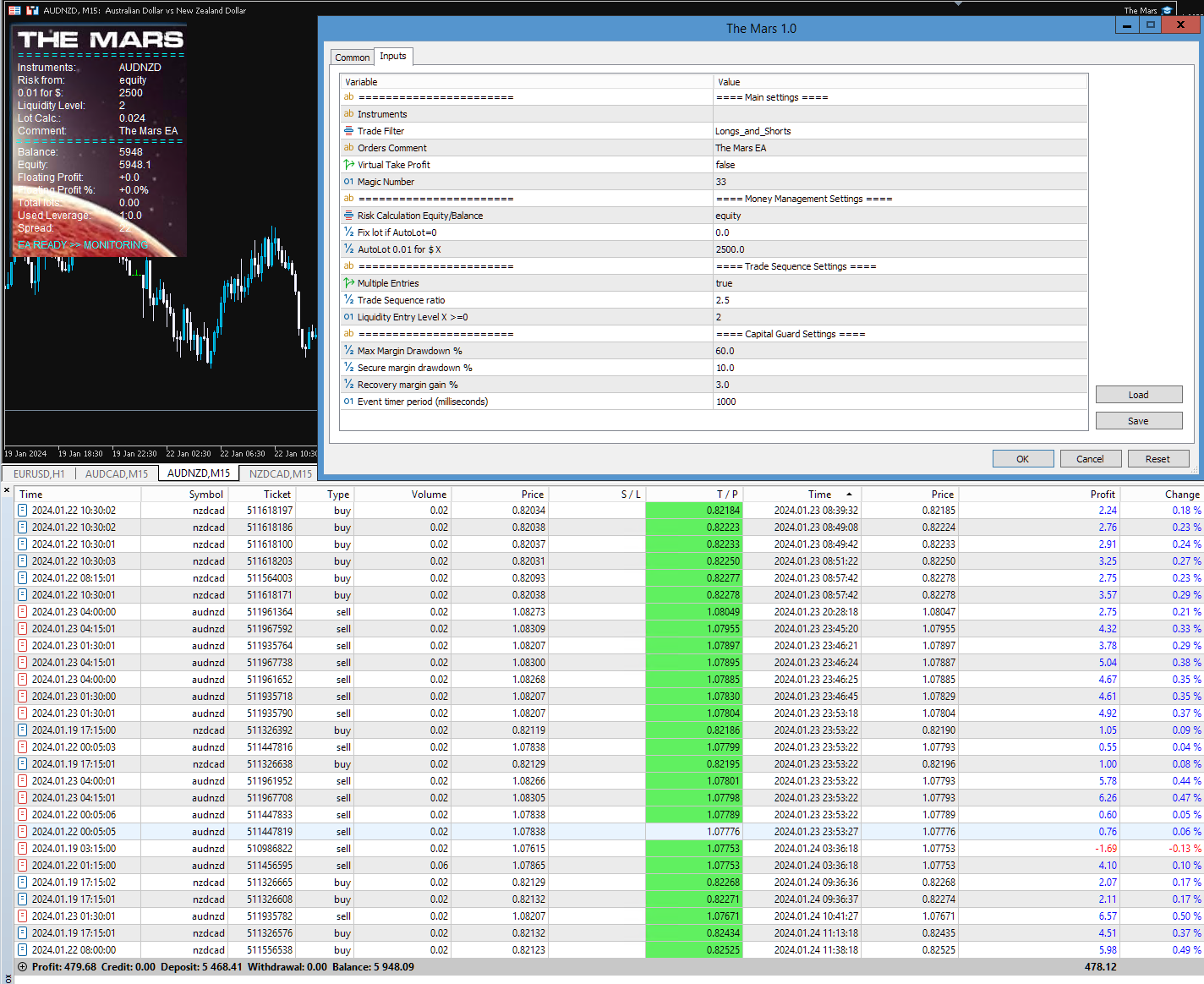Click the OK button
This screenshot has width=1204, height=984.
[1023, 459]
